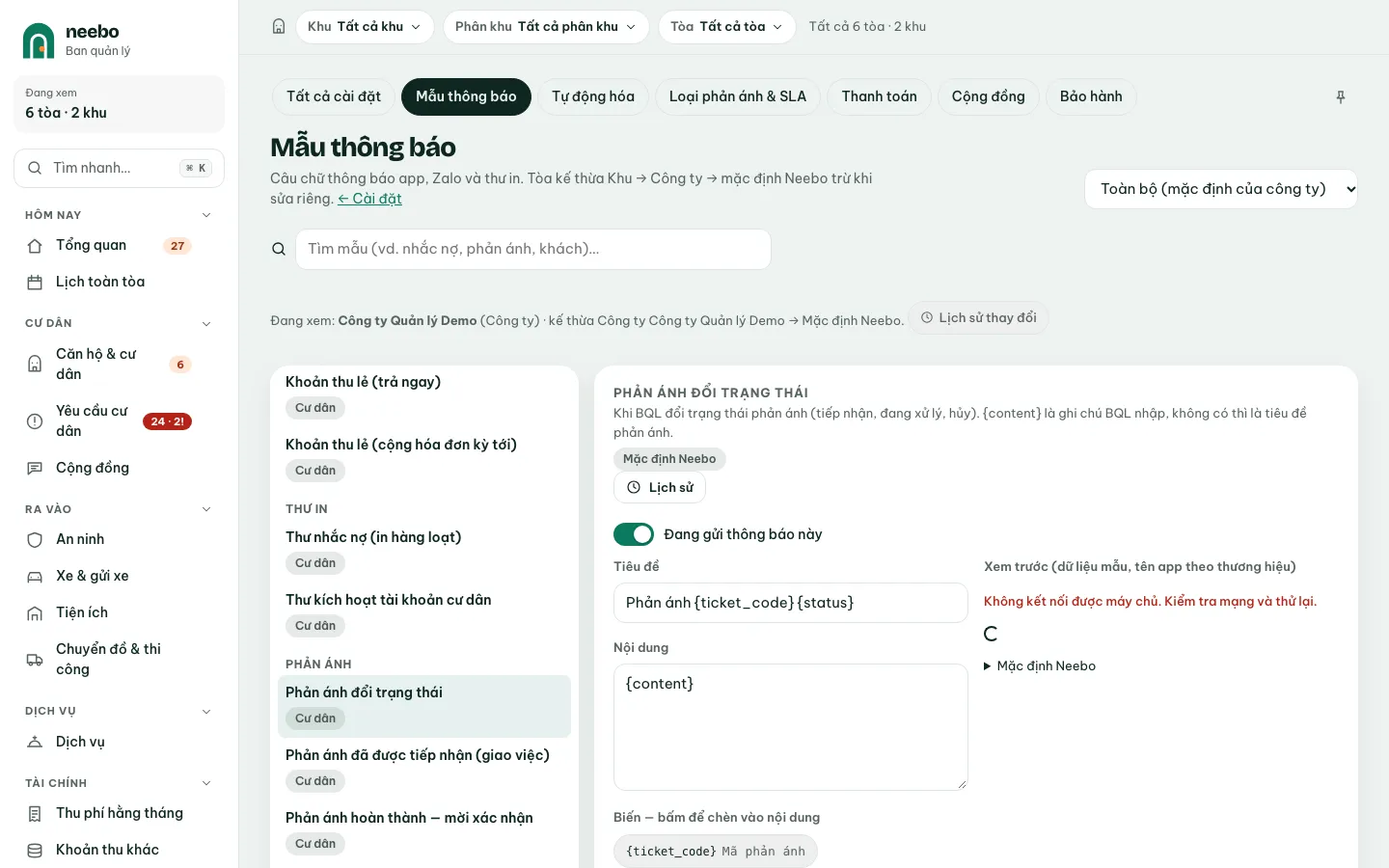Click the neebo logo icon
The image size is (1389, 868).
point(39,41)
